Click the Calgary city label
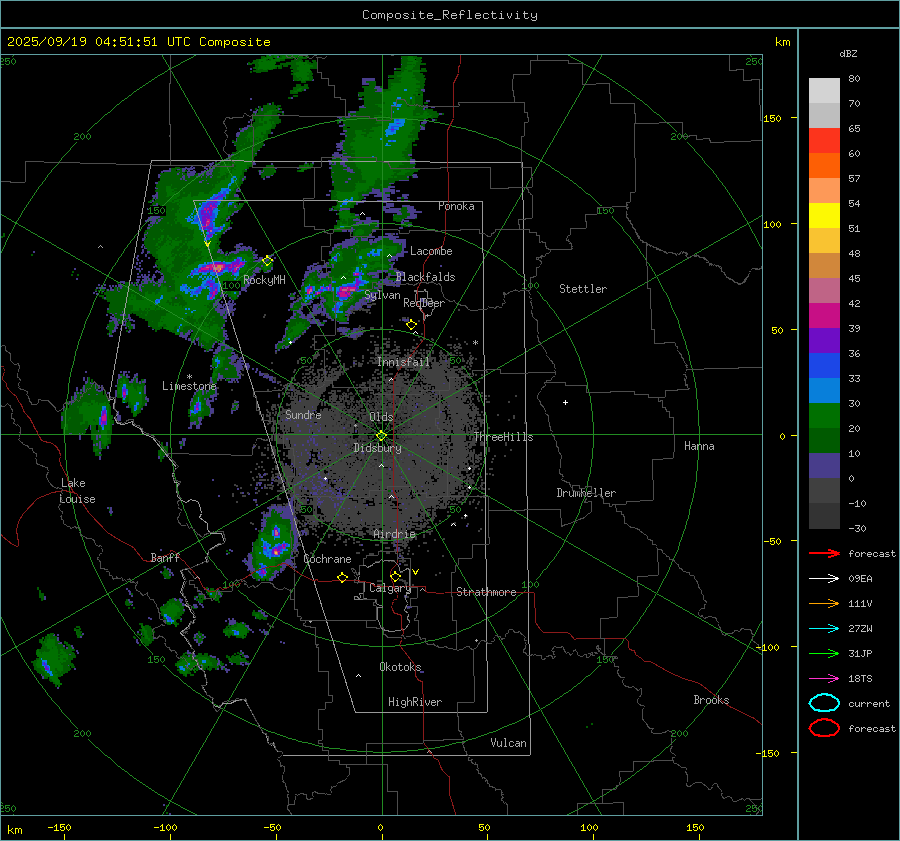900x841 pixels. tap(390, 589)
